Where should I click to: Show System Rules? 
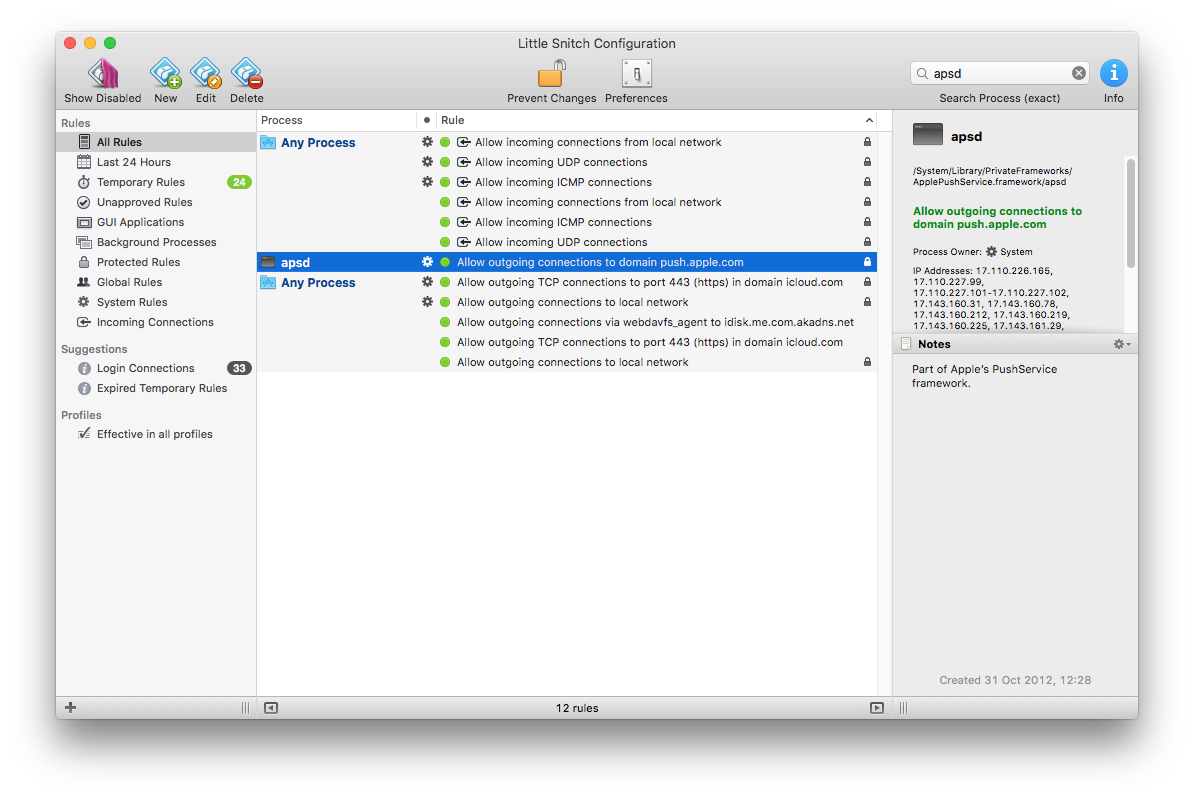(x=156, y=302)
